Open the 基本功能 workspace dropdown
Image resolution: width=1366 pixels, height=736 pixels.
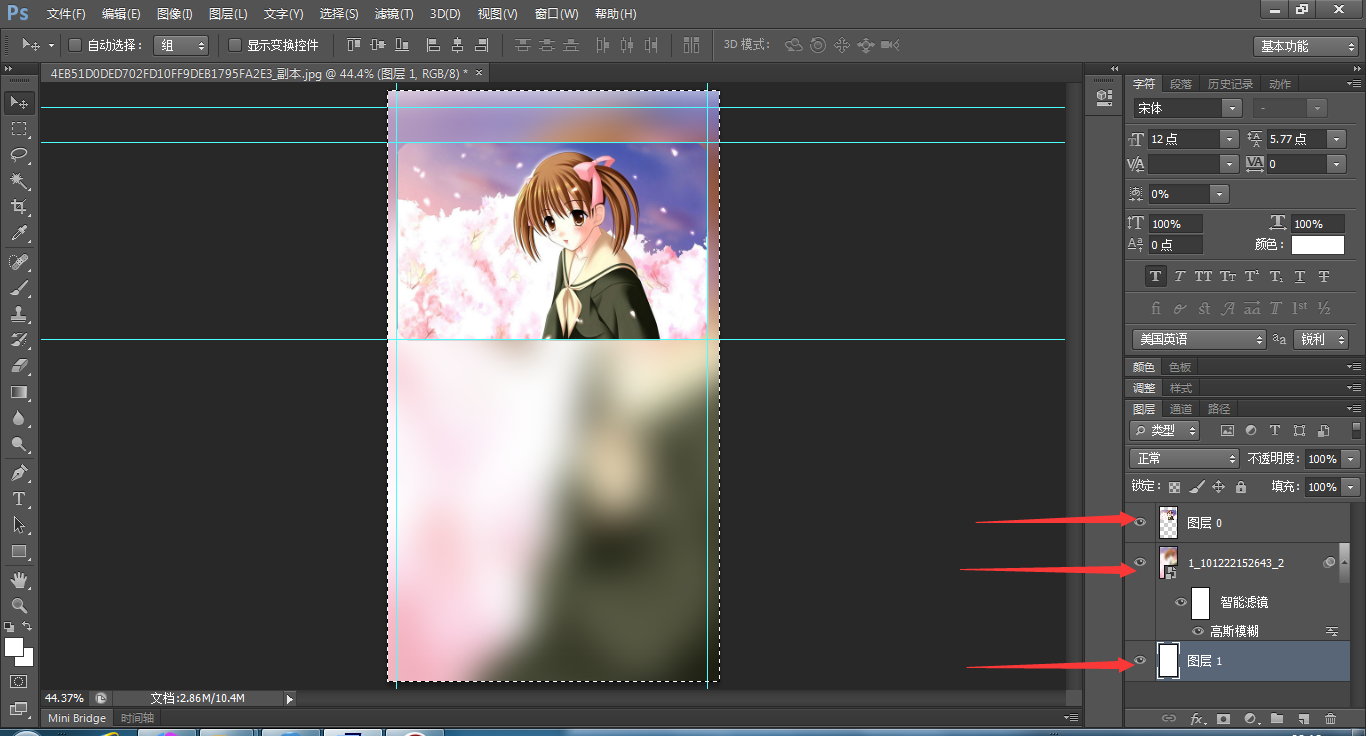click(x=1306, y=46)
